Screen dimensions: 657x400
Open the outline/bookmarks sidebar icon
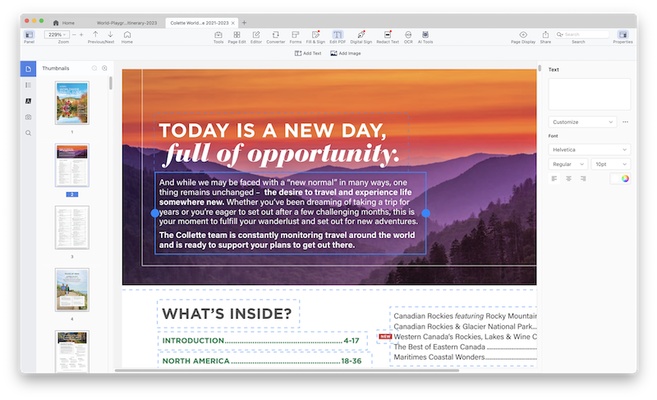pos(28,85)
